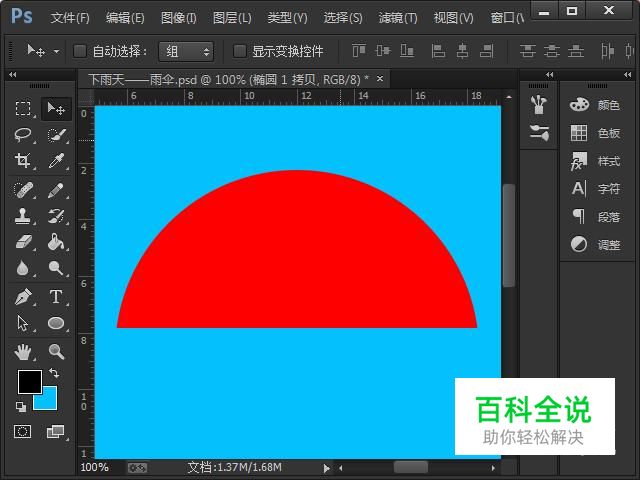Select the Hand tool

click(23, 352)
